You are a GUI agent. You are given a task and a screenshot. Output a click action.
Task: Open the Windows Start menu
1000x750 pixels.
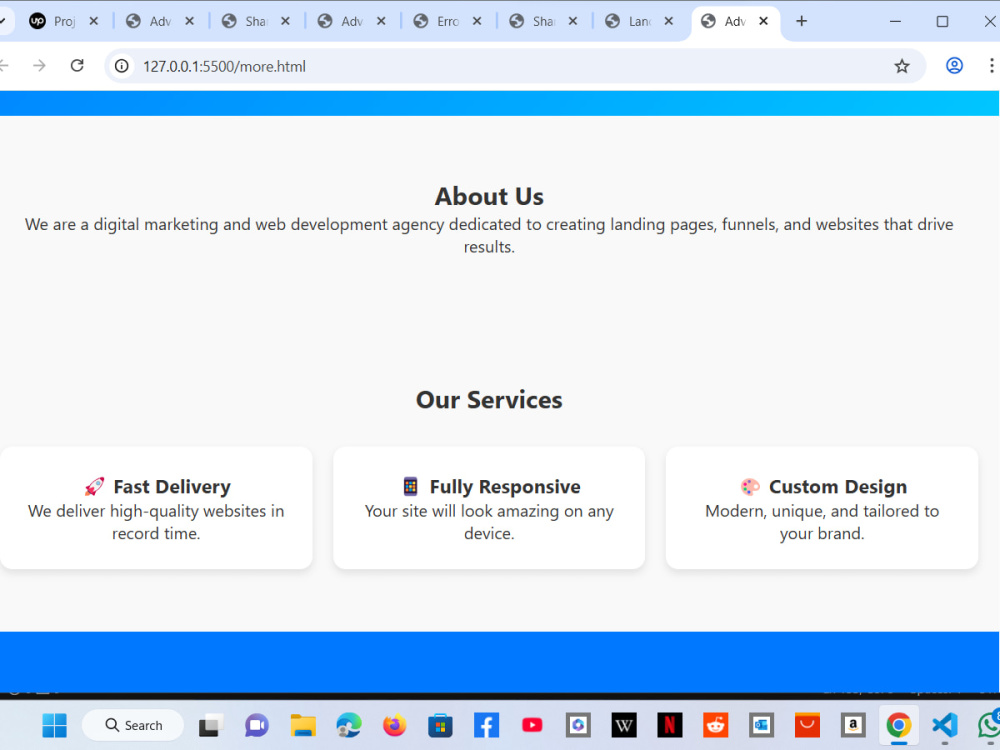54,725
